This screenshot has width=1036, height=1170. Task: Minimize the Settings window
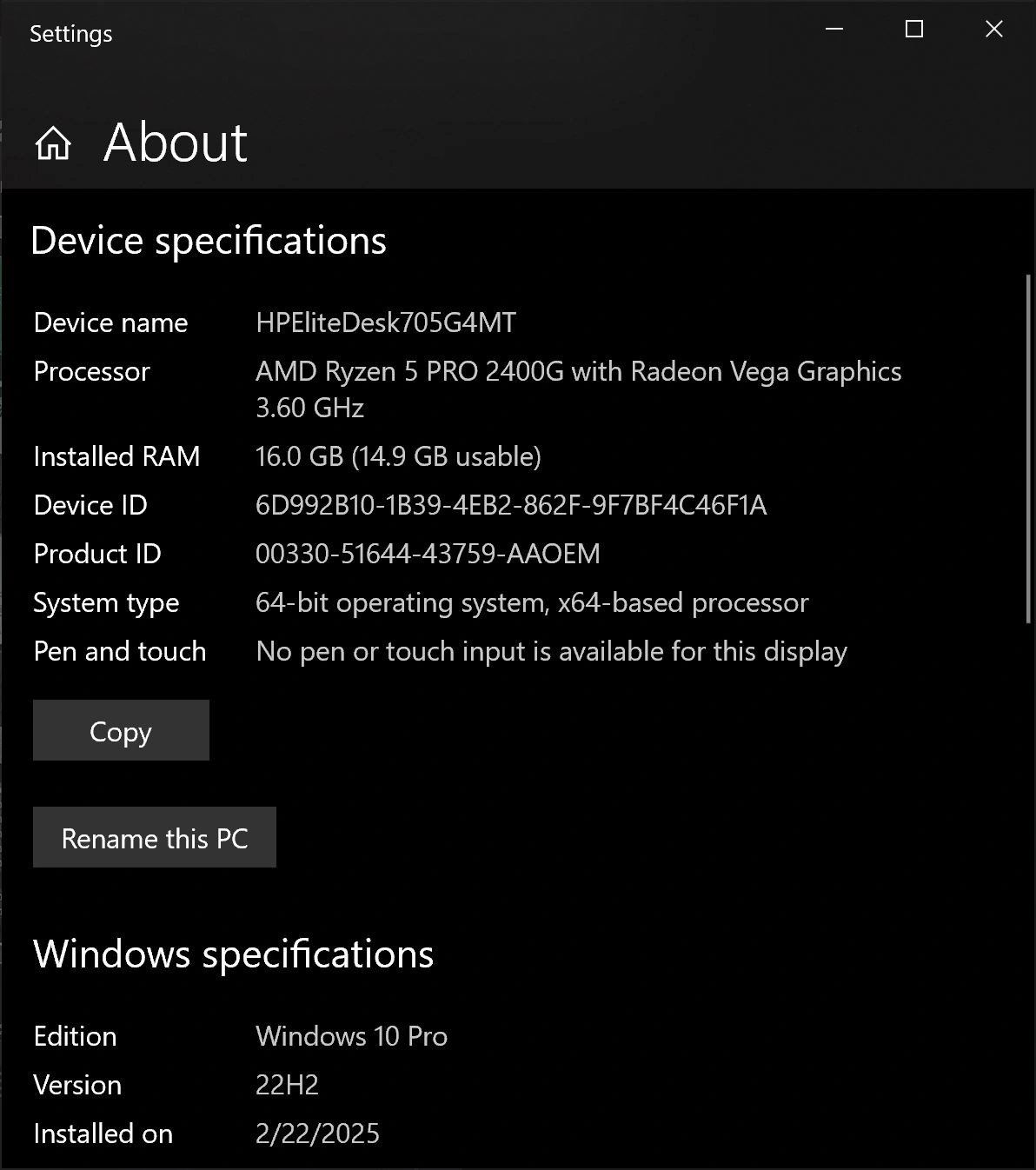(x=834, y=30)
